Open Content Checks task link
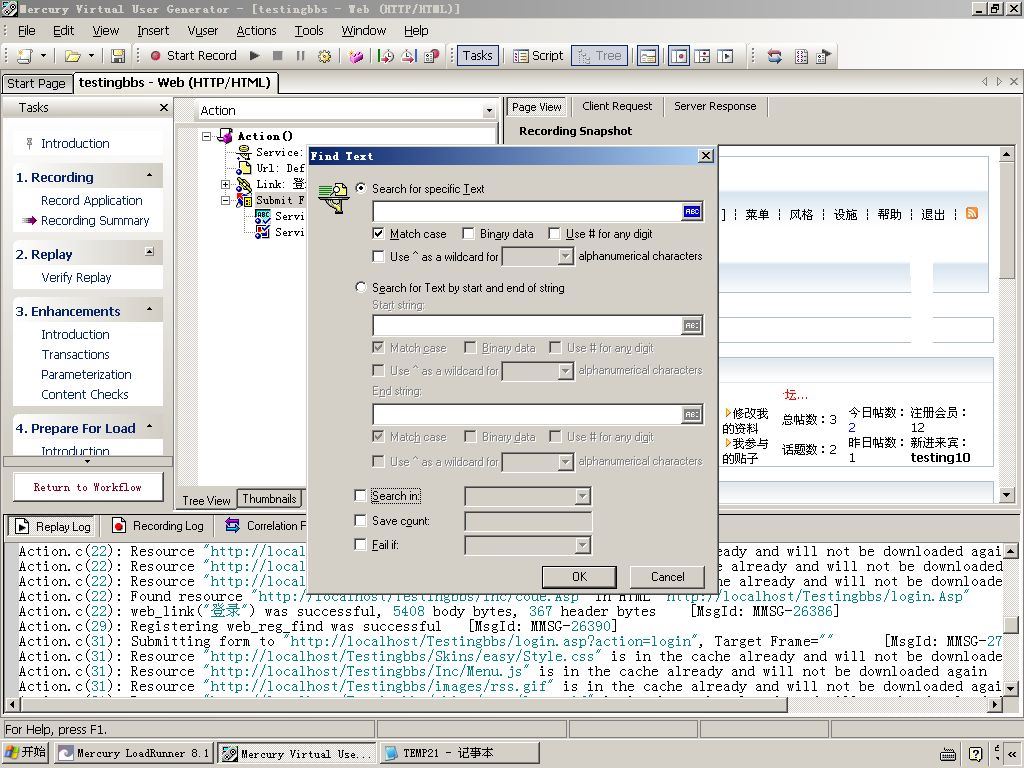Viewport: 1024px width, 768px height. [85, 394]
